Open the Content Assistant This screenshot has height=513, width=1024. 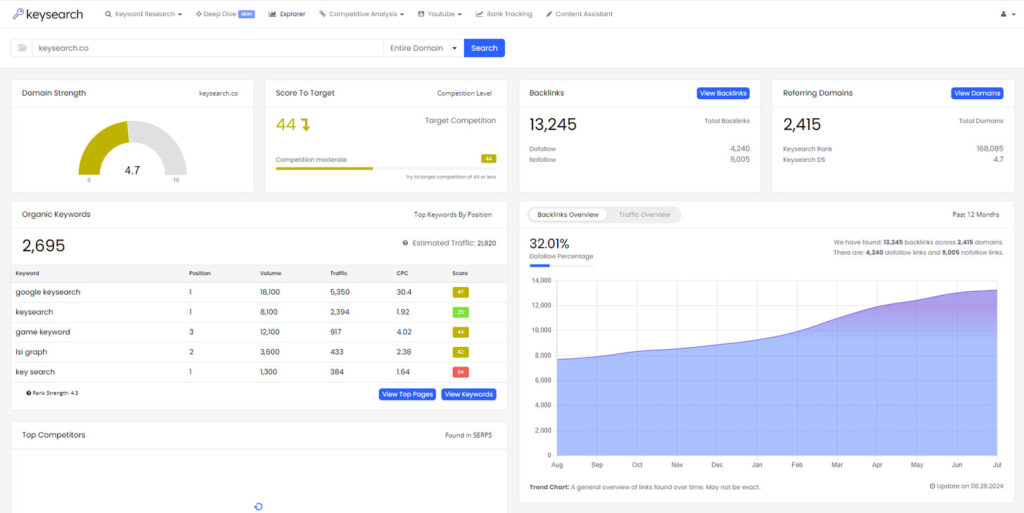pyautogui.click(x=579, y=14)
